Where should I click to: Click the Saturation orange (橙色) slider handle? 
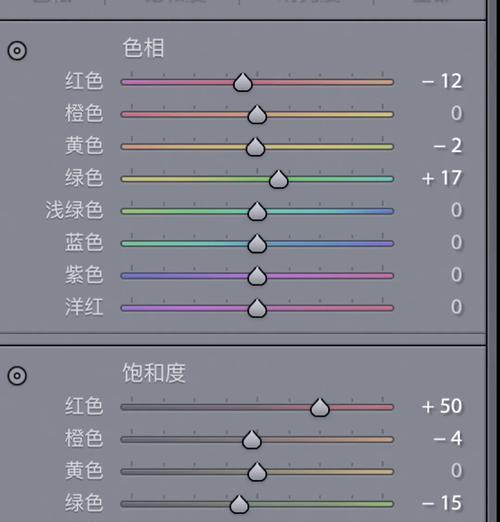(252, 440)
